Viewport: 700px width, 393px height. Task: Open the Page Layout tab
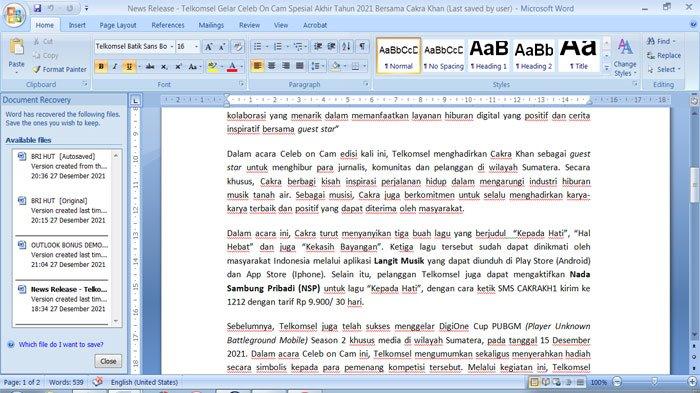click(118, 25)
